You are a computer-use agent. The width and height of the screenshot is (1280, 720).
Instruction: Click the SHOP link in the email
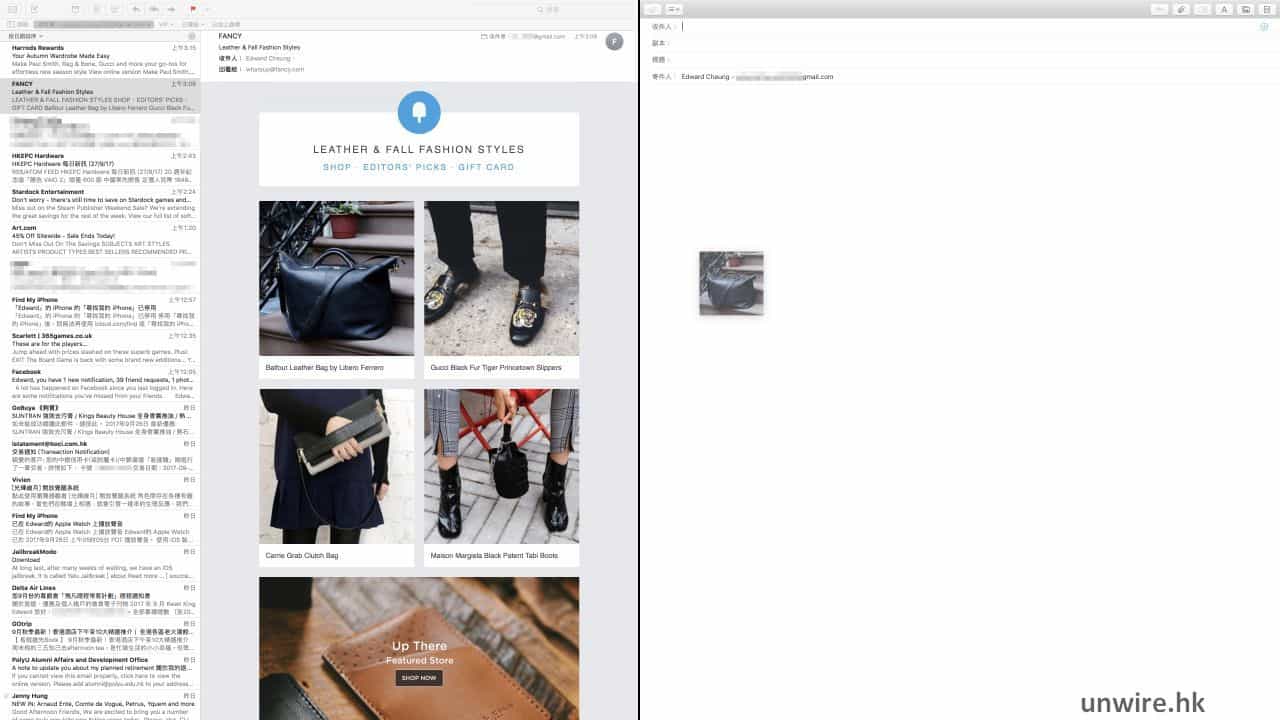tap(337, 167)
